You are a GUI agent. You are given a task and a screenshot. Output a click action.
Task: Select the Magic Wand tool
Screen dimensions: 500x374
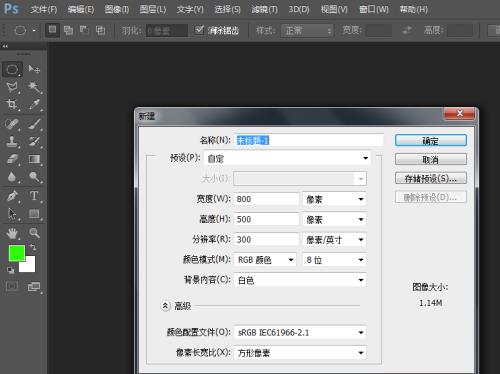[x=34, y=87]
